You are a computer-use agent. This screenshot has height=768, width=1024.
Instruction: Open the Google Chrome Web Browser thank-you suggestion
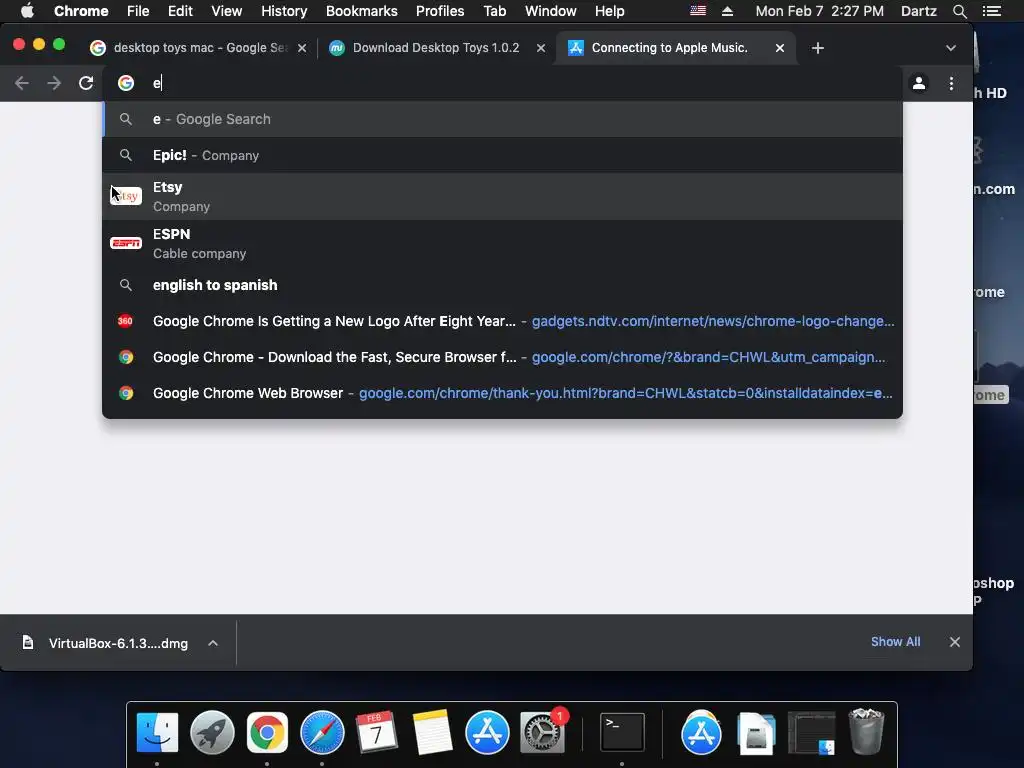coord(502,393)
